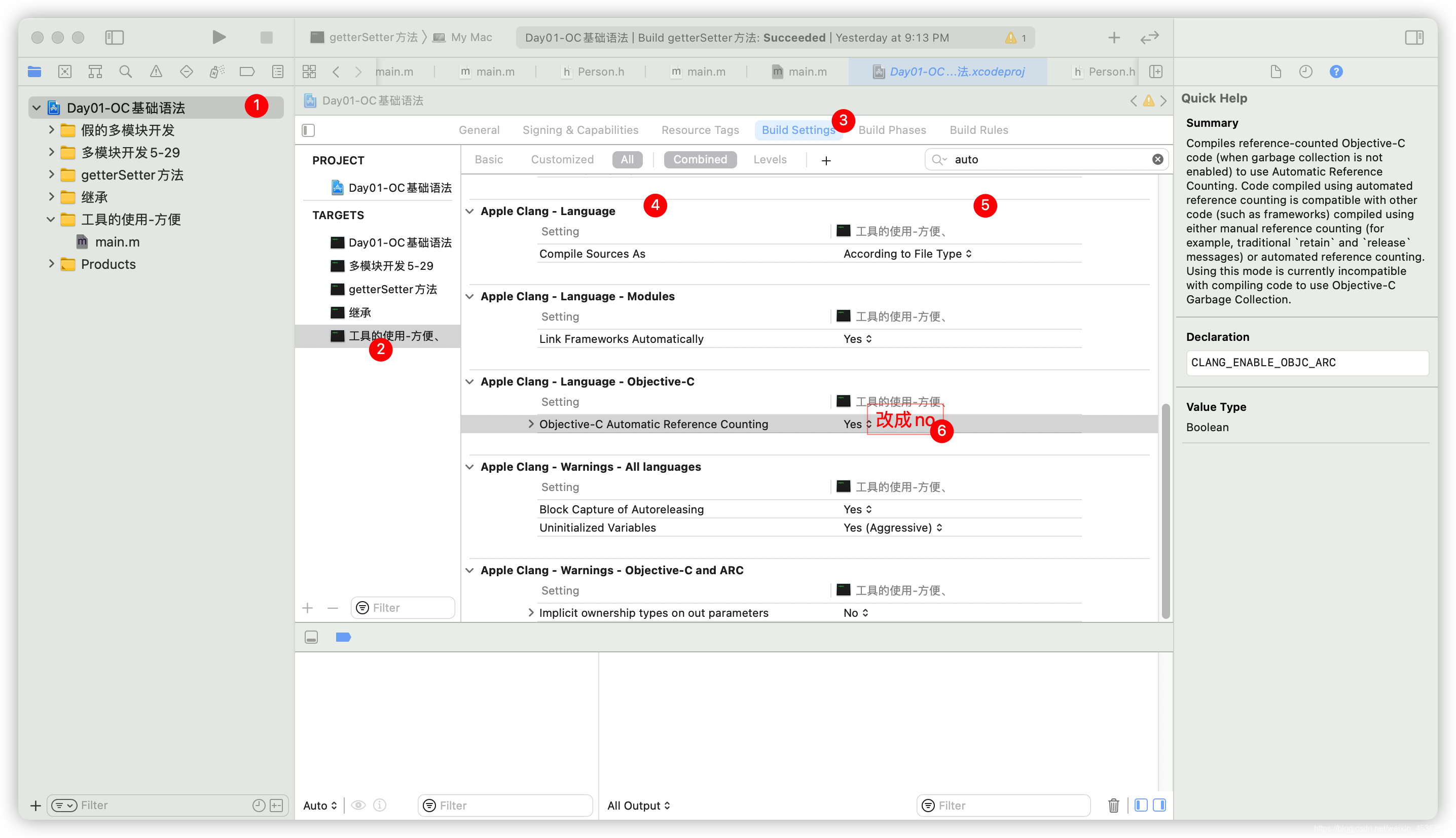Screen dimensions: 1456x838
Task: Click the clear search field icon
Action: 1158,159
